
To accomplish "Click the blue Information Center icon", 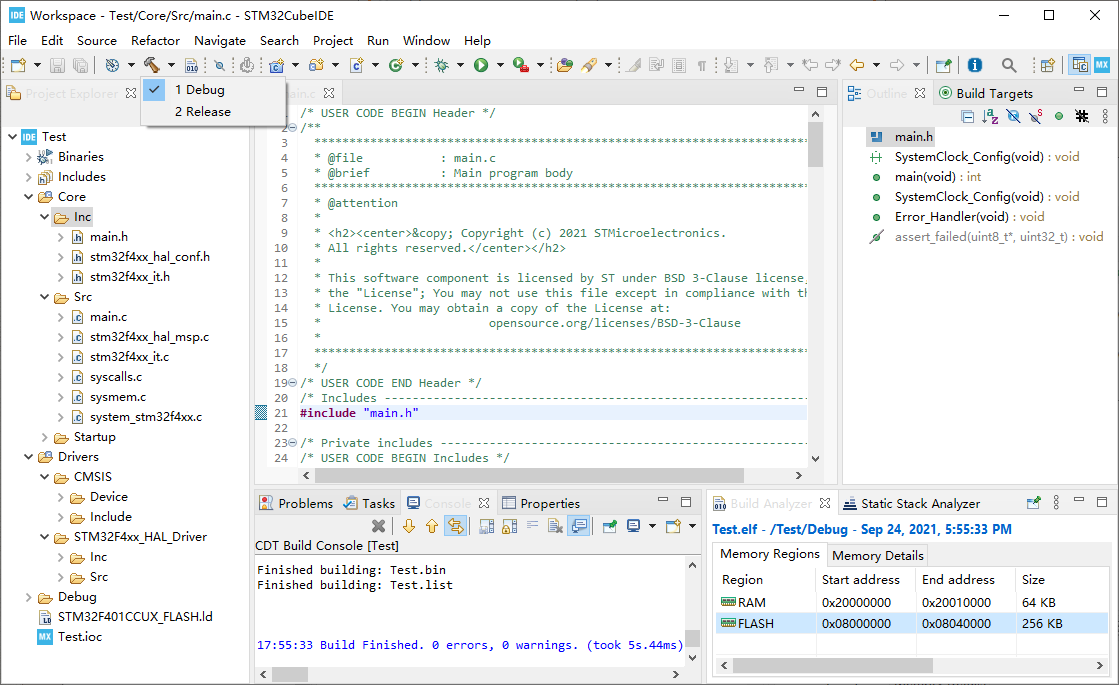I will (x=975, y=65).
